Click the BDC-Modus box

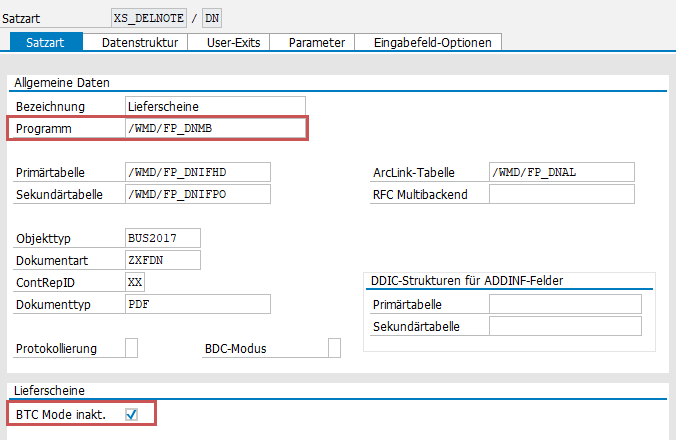334,348
